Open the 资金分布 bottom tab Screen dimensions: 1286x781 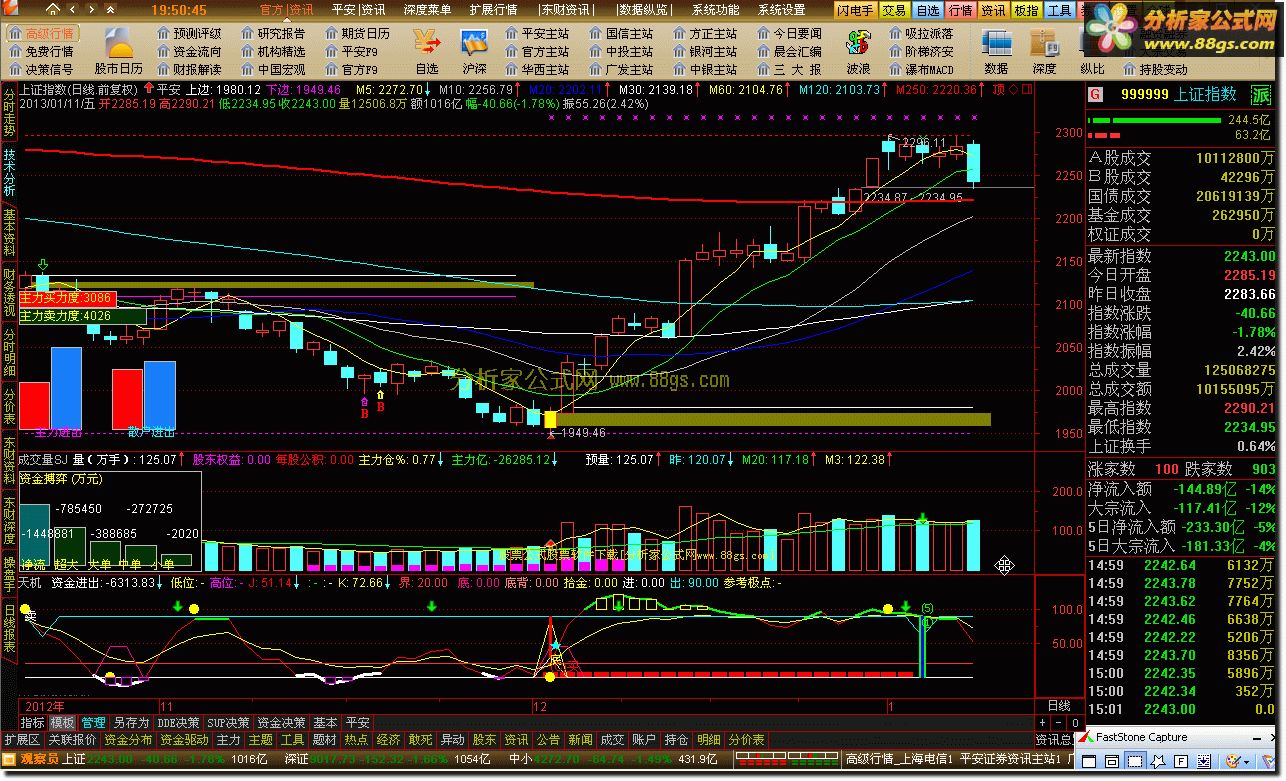click(x=128, y=740)
